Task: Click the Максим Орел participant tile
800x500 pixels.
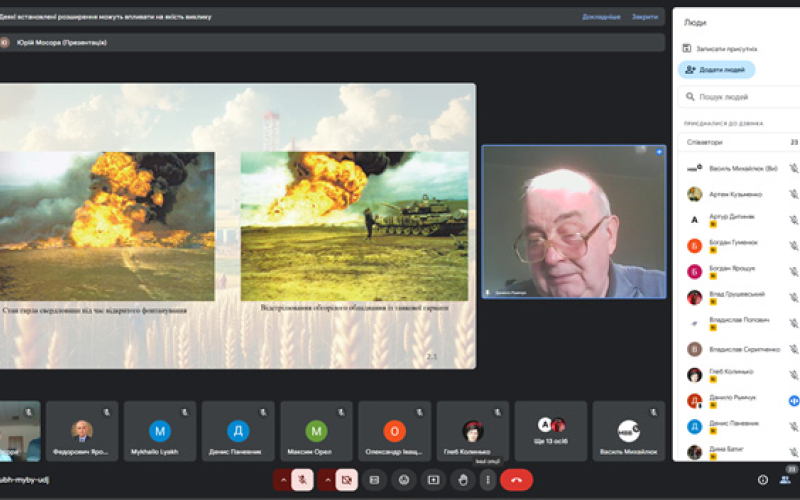Action: point(316,431)
